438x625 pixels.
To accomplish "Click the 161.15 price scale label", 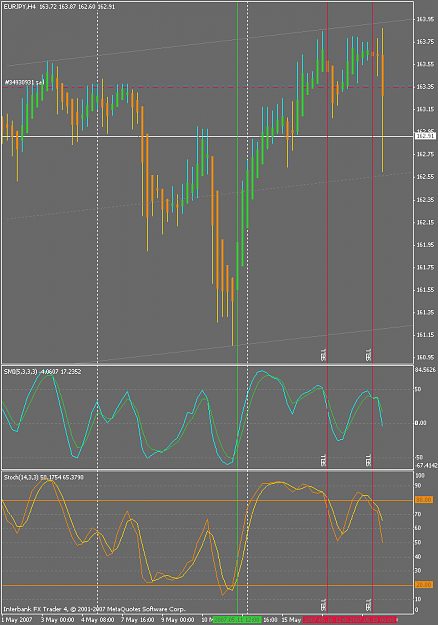I will click(425, 335).
